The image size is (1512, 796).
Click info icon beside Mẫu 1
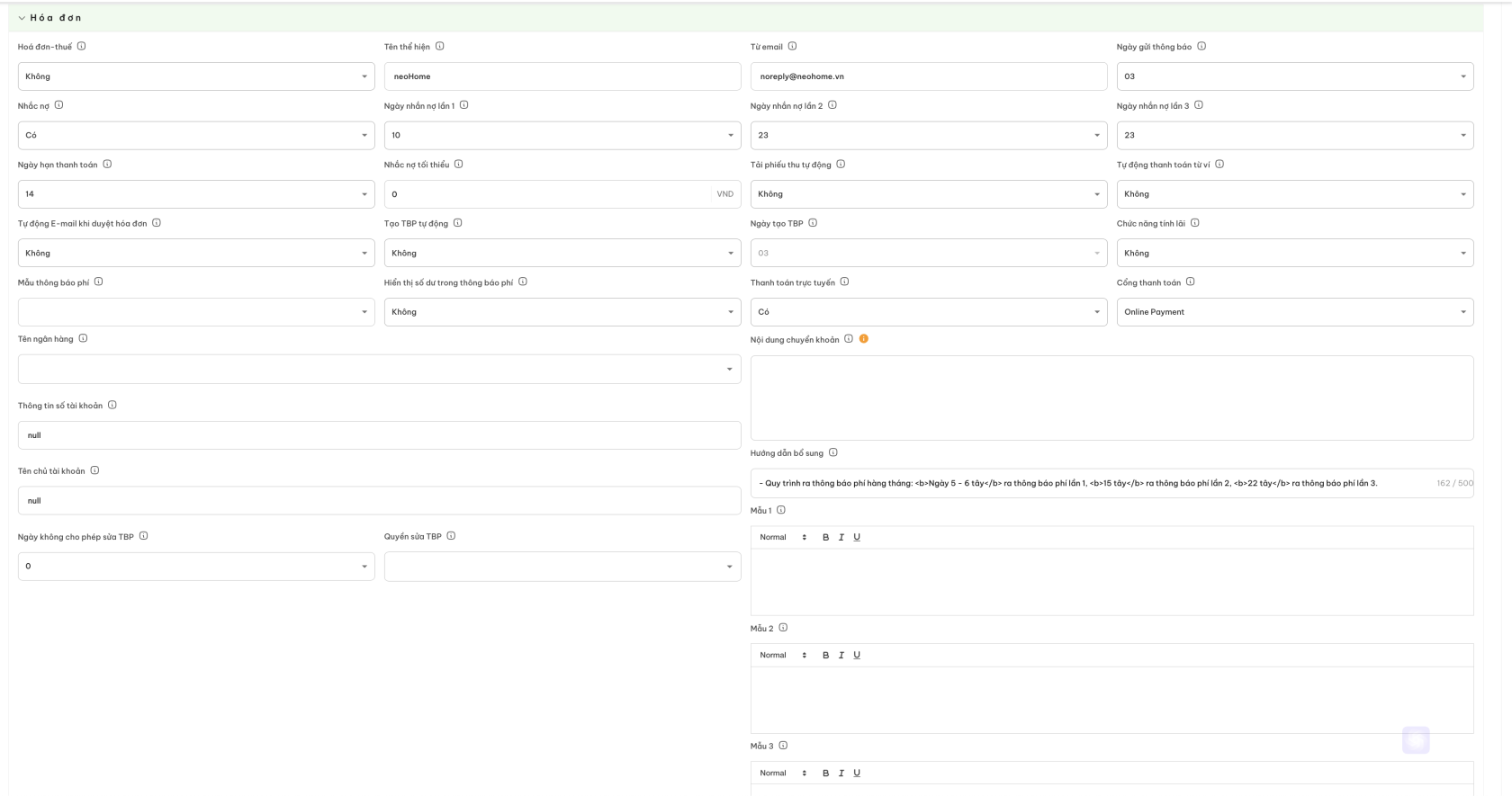click(780, 510)
